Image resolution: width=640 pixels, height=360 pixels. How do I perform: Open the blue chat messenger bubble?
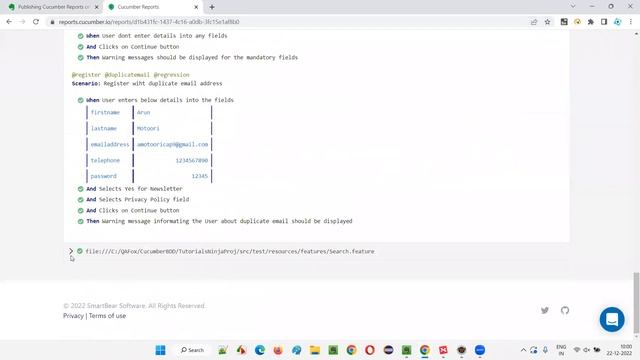pyautogui.click(x=612, y=319)
